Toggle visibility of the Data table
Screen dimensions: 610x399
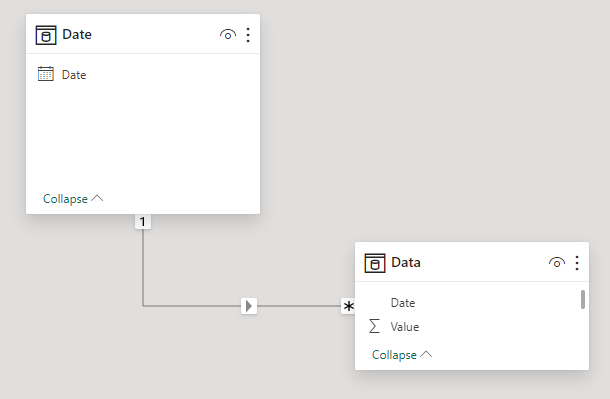click(x=557, y=263)
